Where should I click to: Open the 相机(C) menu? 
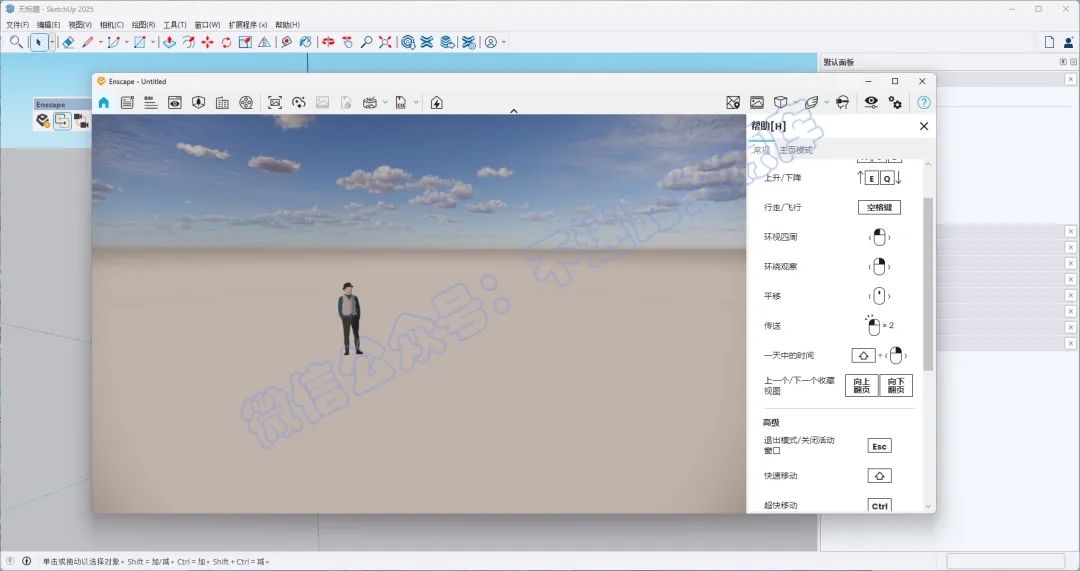coord(112,25)
